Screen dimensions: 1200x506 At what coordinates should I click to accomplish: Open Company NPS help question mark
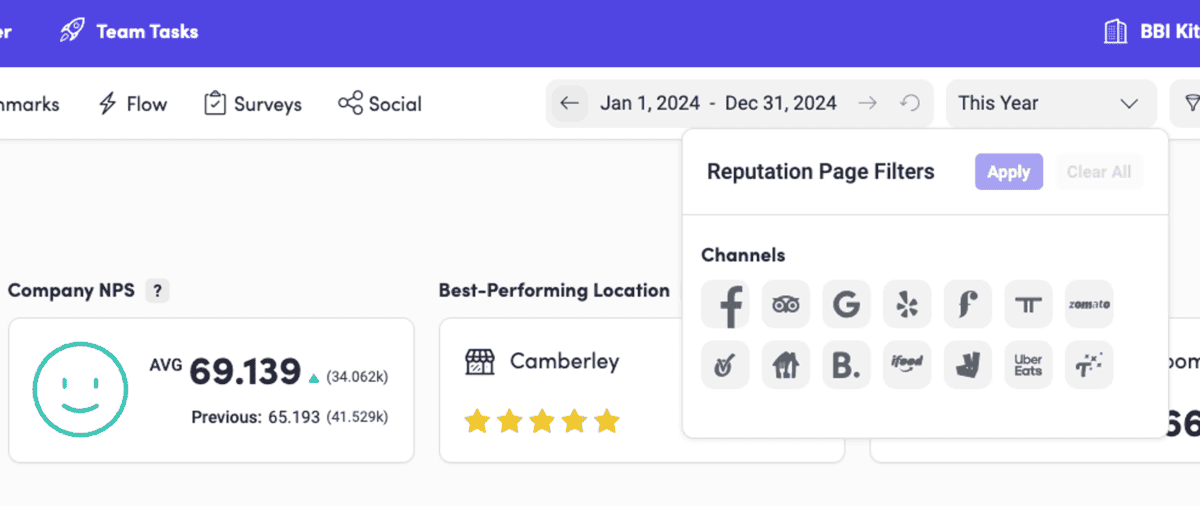pyautogui.click(x=157, y=291)
